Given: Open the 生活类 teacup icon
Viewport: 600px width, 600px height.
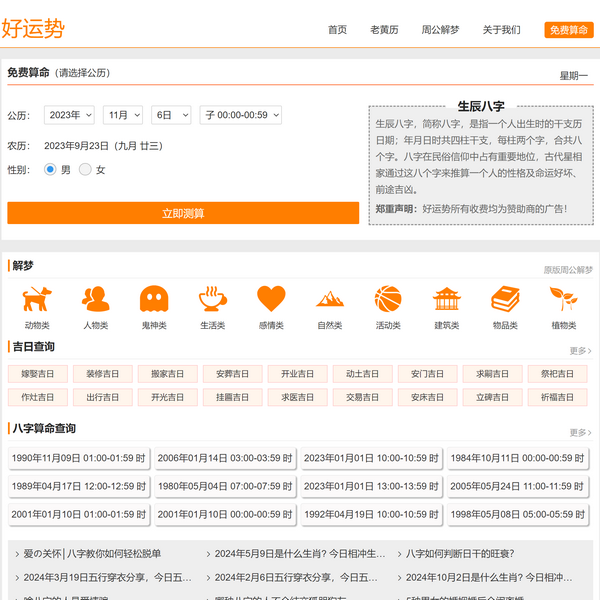Looking at the screenshot, I should pos(212,299).
